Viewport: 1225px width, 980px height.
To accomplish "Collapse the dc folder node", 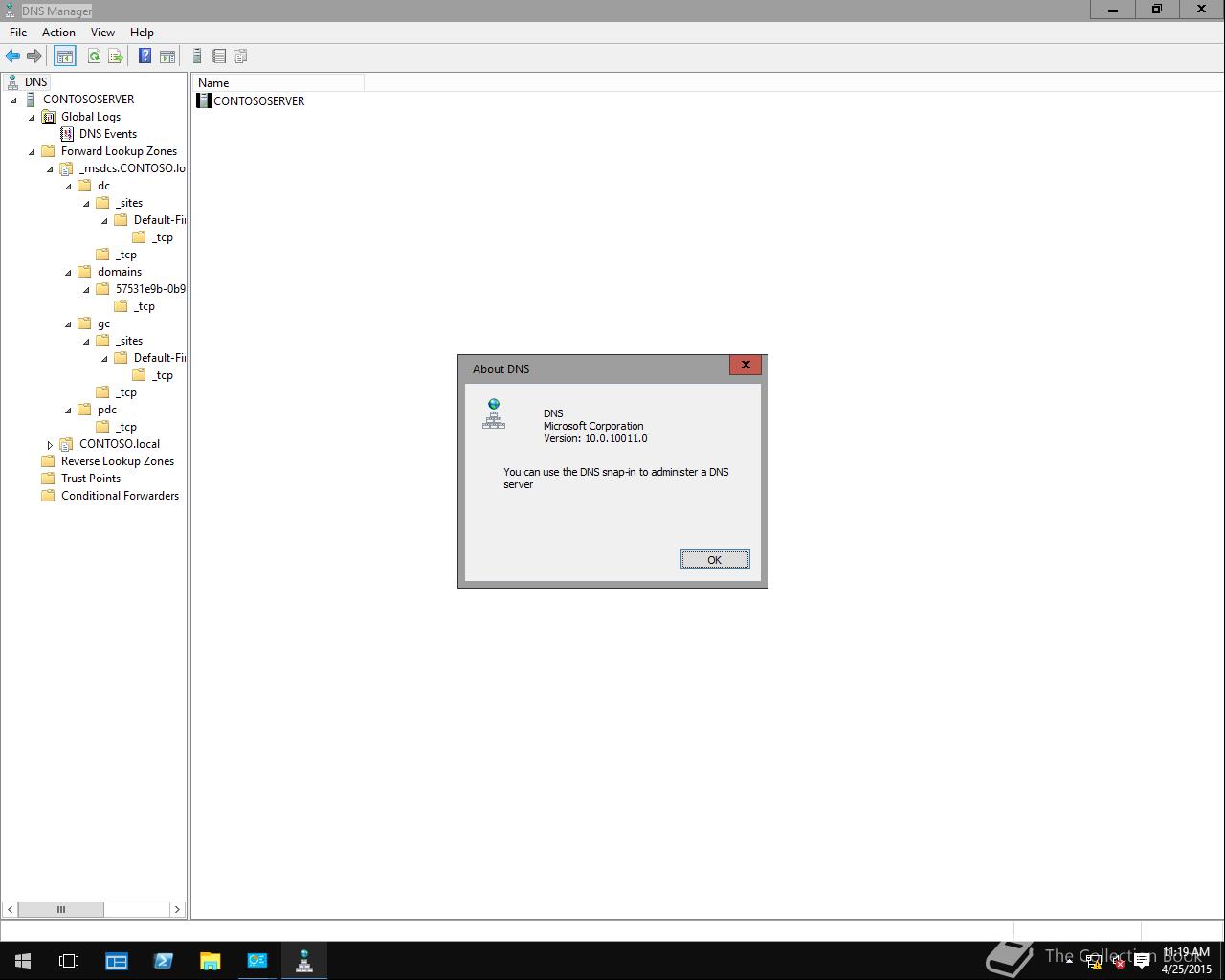I will 68,186.
